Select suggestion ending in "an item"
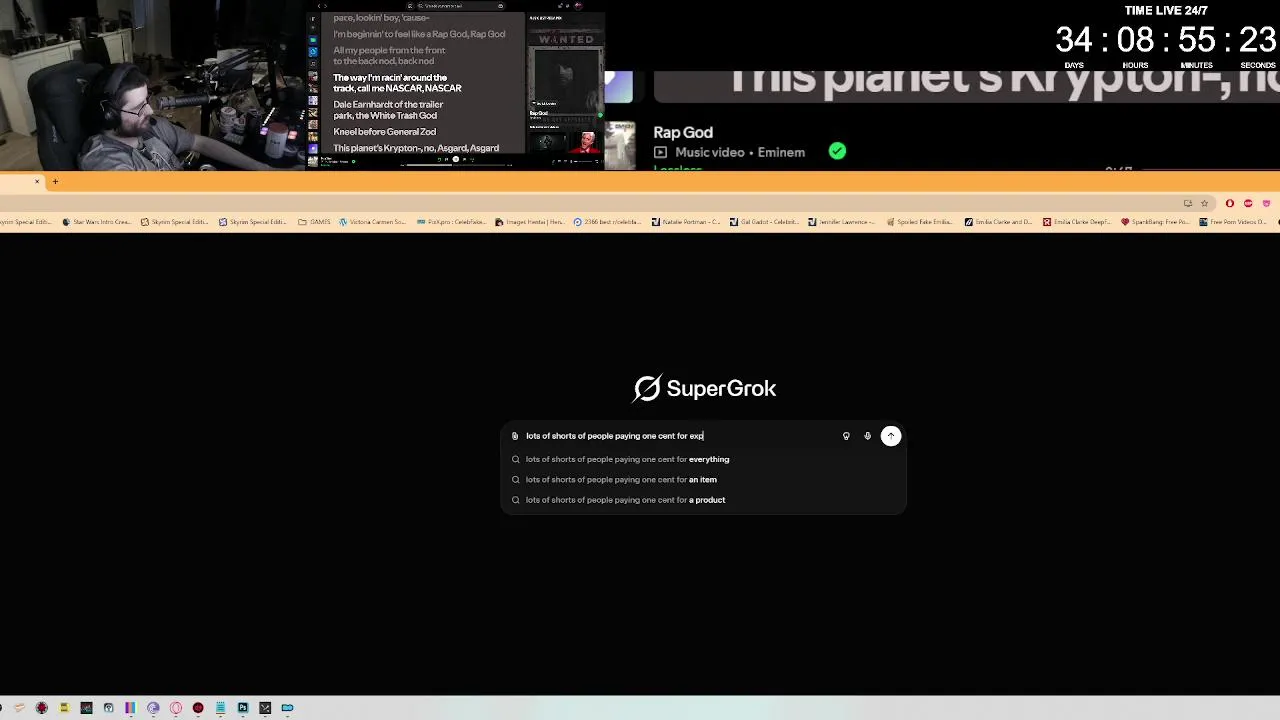 click(703, 479)
